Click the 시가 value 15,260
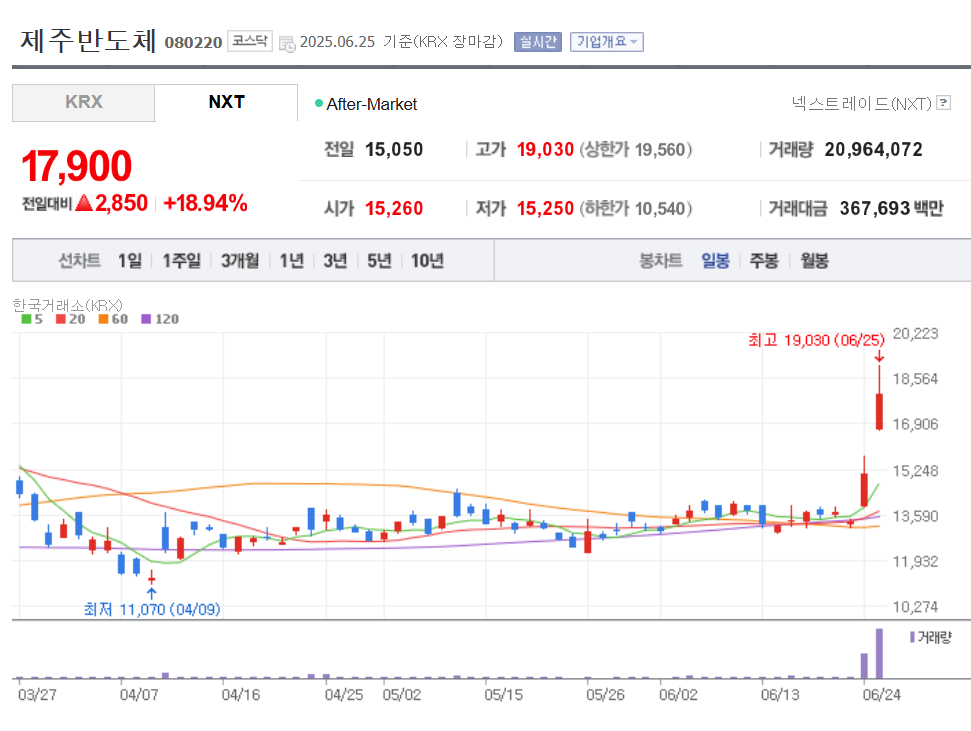 coord(394,208)
